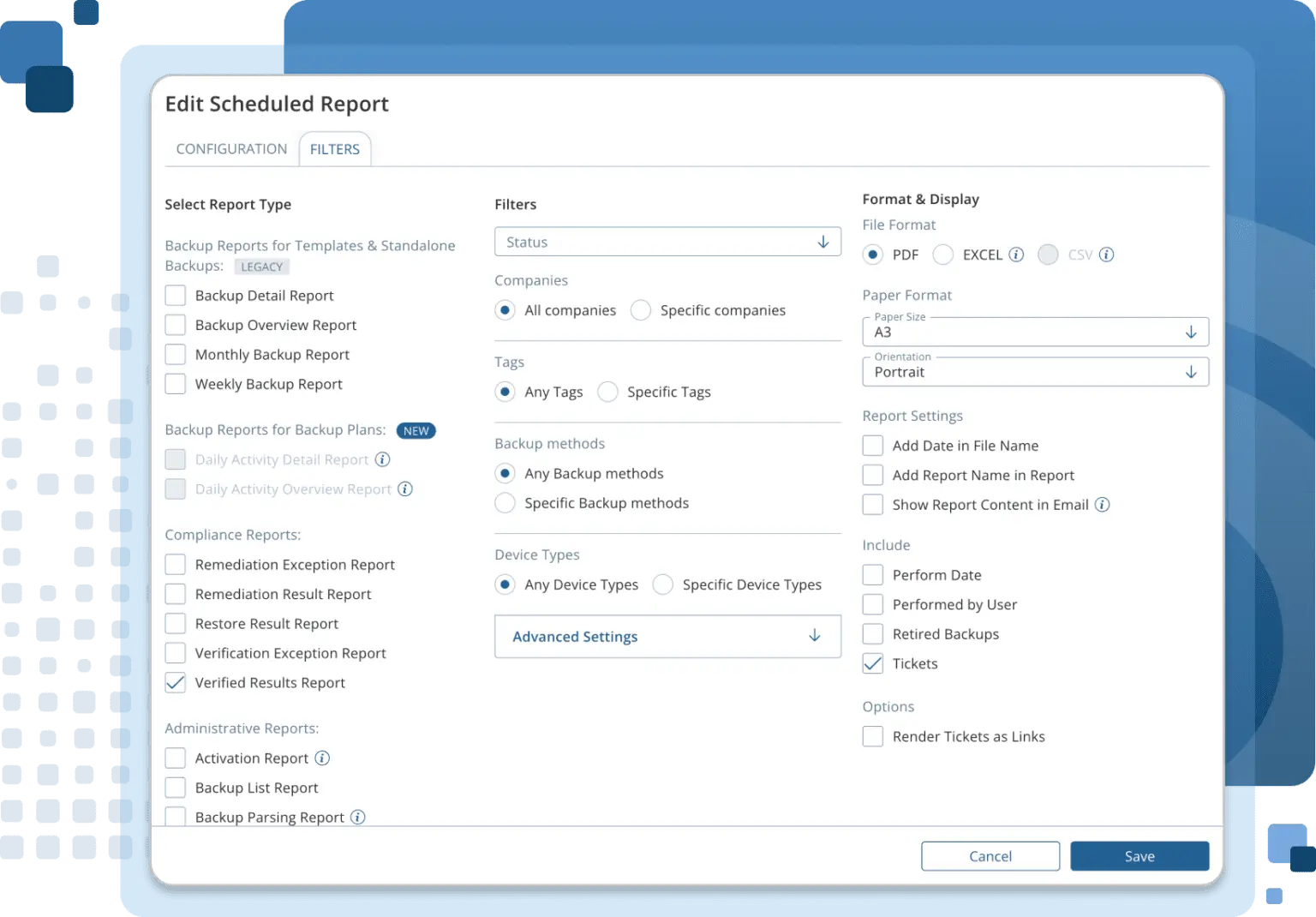The height and width of the screenshot is (917, 1316).
Task: Check Remediation Result Report
Action: 176,594
